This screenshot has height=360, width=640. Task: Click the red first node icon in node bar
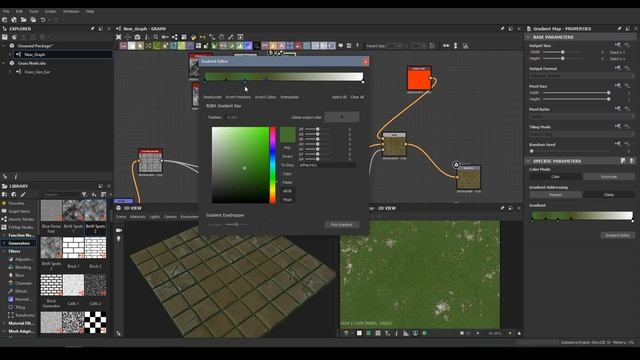tap(123, 46)
